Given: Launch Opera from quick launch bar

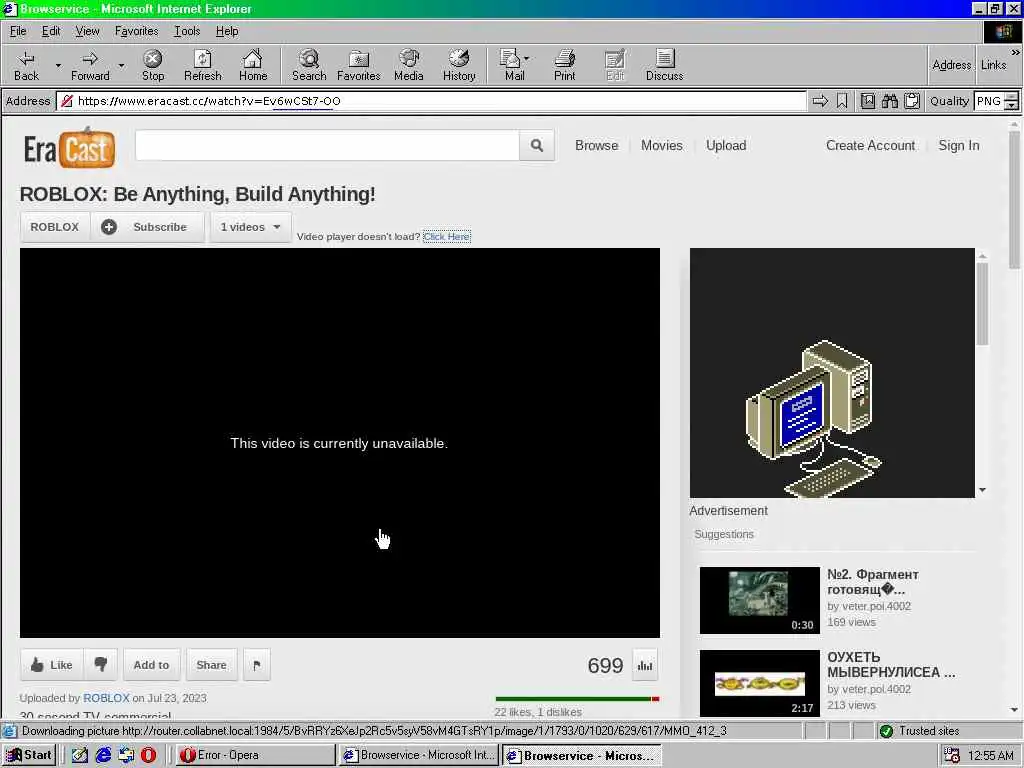Looking at the screenshot, I should [x=148, y=755].
